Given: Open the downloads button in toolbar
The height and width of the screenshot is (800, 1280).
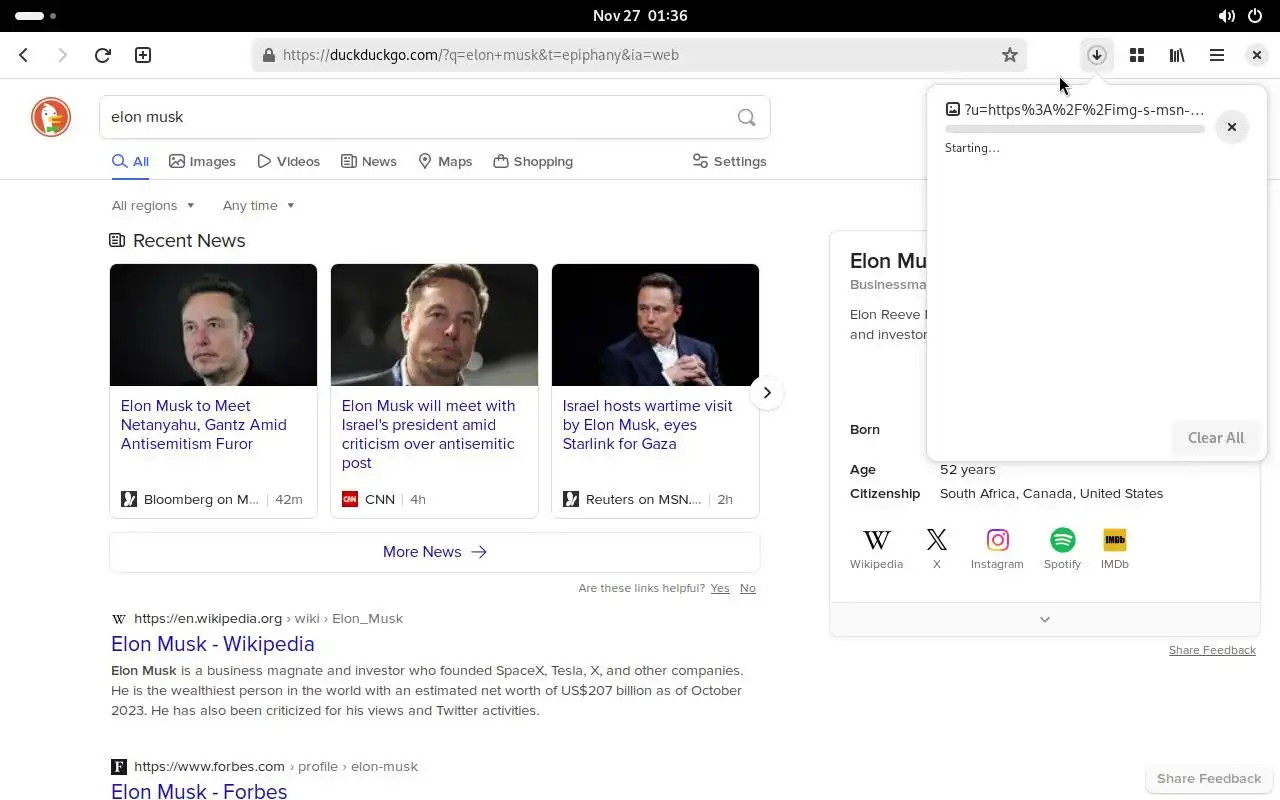Looking at the screenshot, I should point(1097,55).
